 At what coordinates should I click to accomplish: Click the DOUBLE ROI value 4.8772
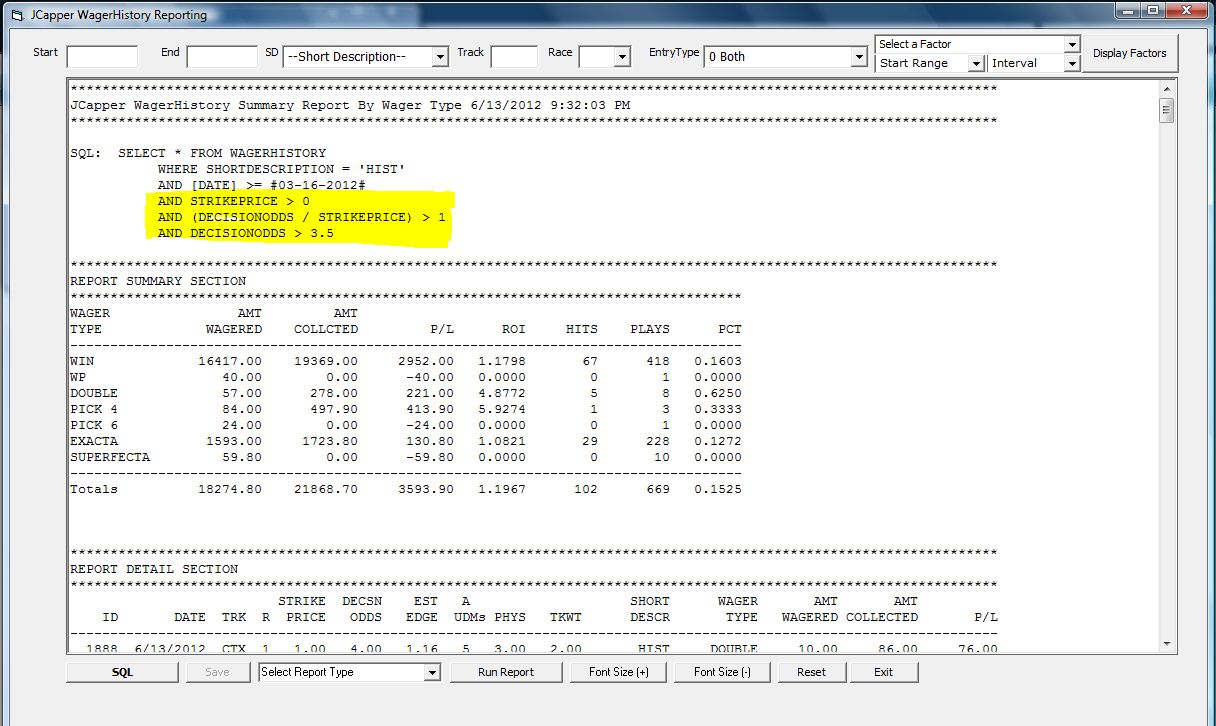pyautogui.click(x=502, y=393)
